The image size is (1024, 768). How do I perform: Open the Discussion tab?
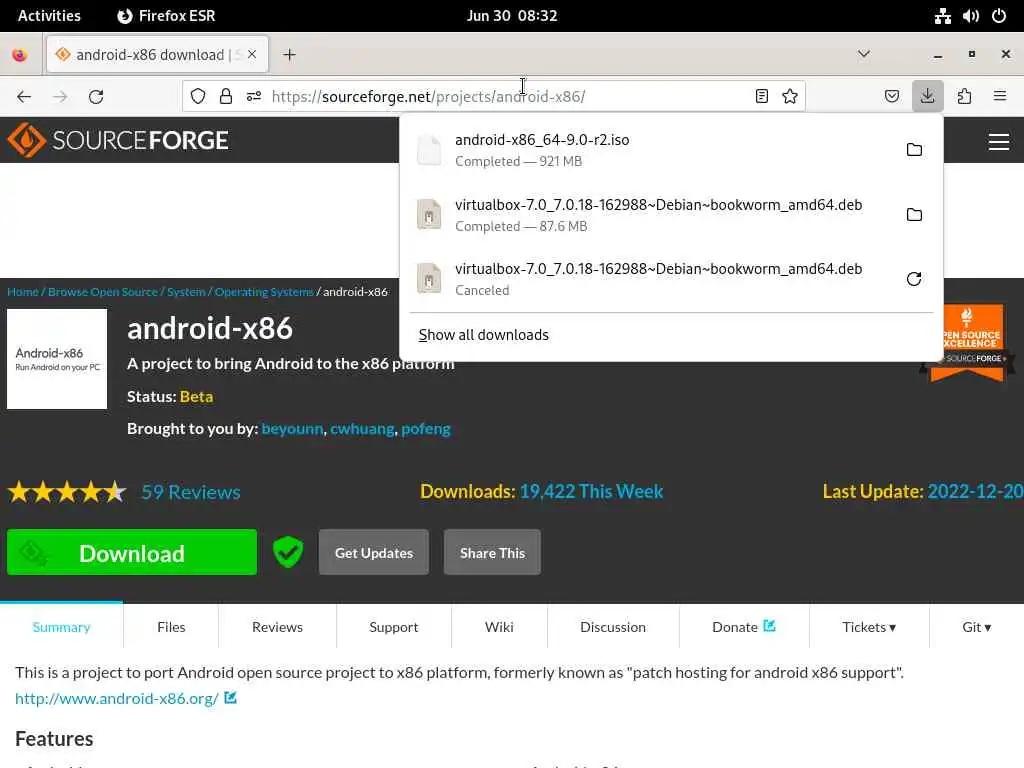pyautogui.click(x=613, y=627)
